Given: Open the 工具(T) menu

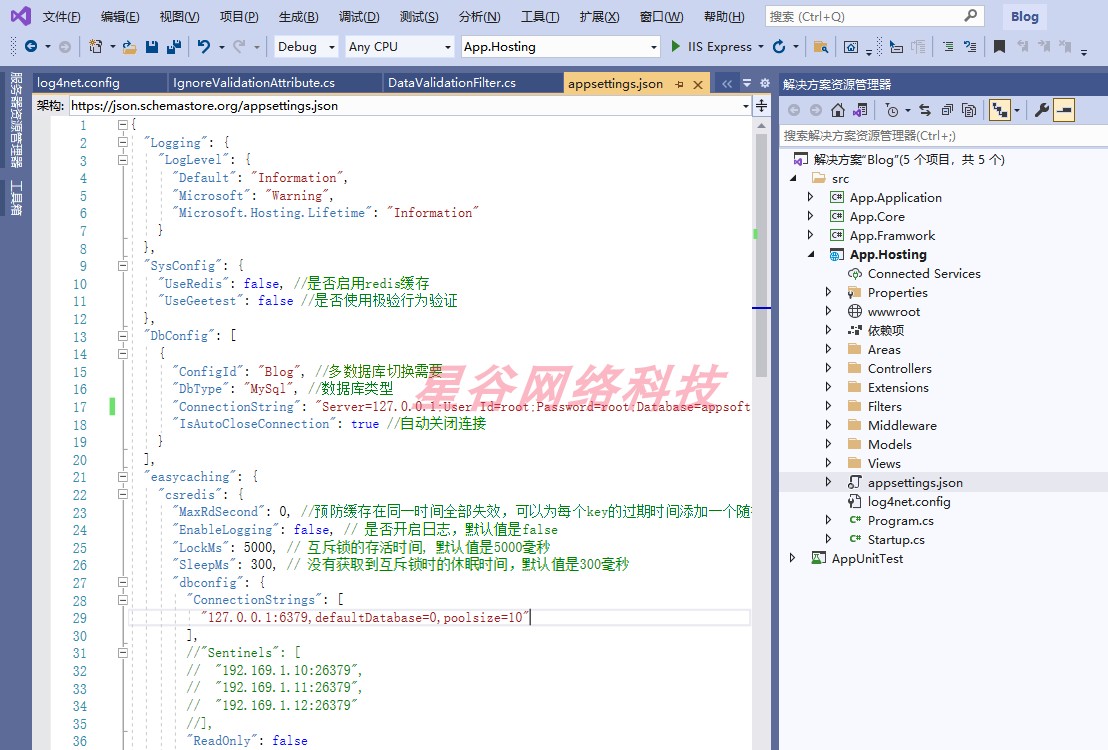Looking at the screenshot, I should click(x=540, y=16).
